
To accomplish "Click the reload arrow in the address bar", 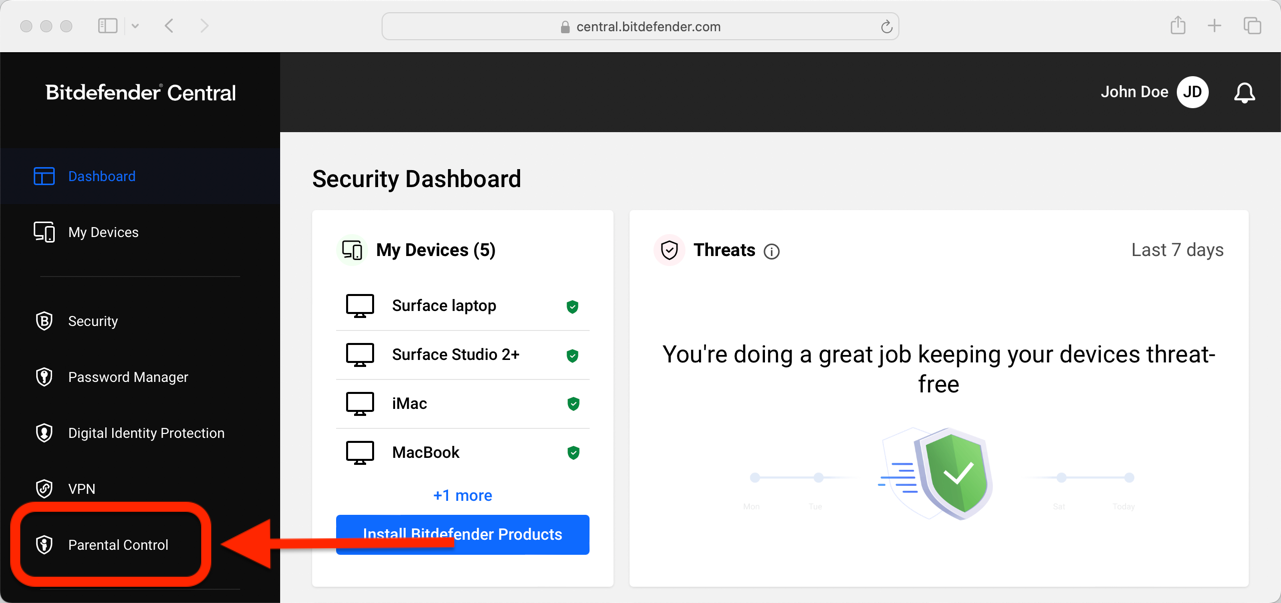I will pyautogui.click(x=886, y=26).
